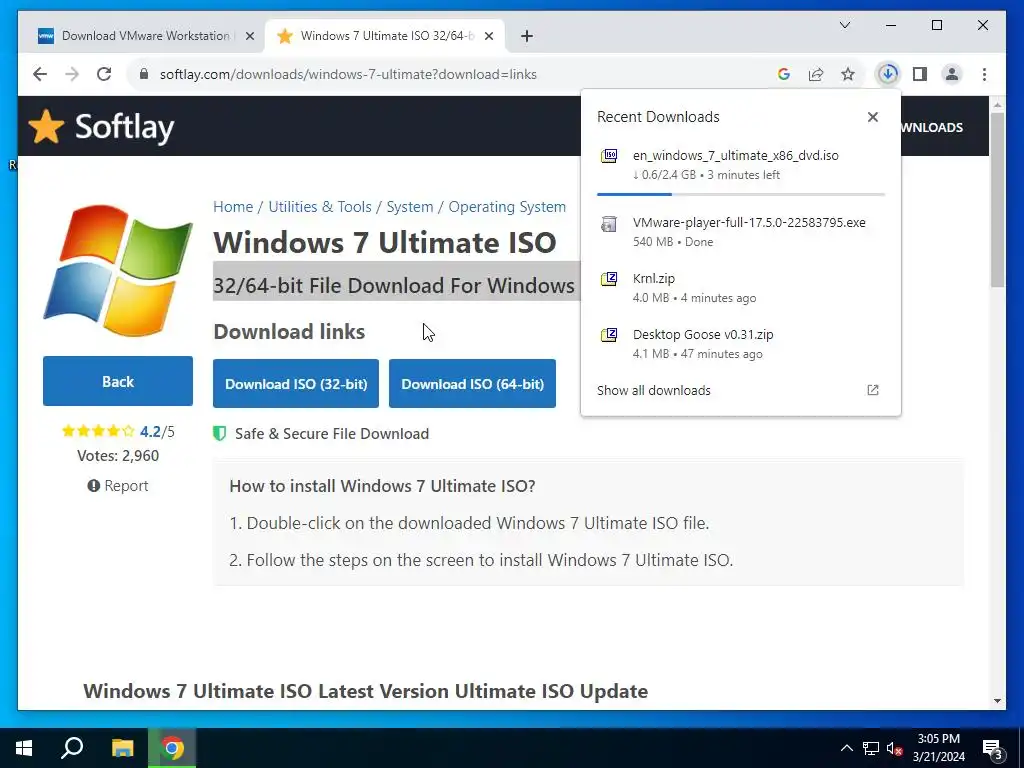
Task: Switch to the Download VMware Workstation tab
Action: 145,36
